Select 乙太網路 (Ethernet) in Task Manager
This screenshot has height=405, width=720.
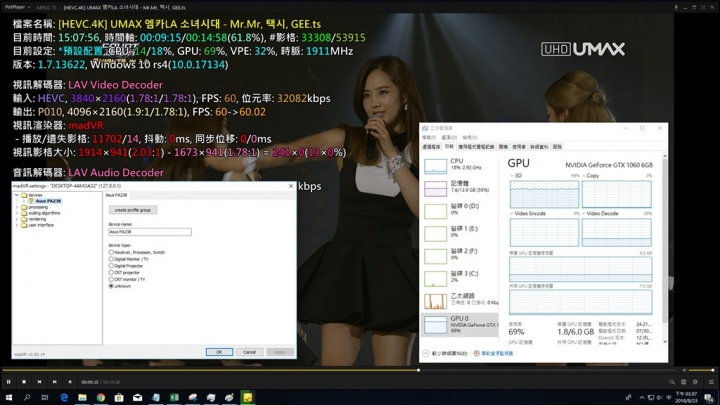coord(459,301)
